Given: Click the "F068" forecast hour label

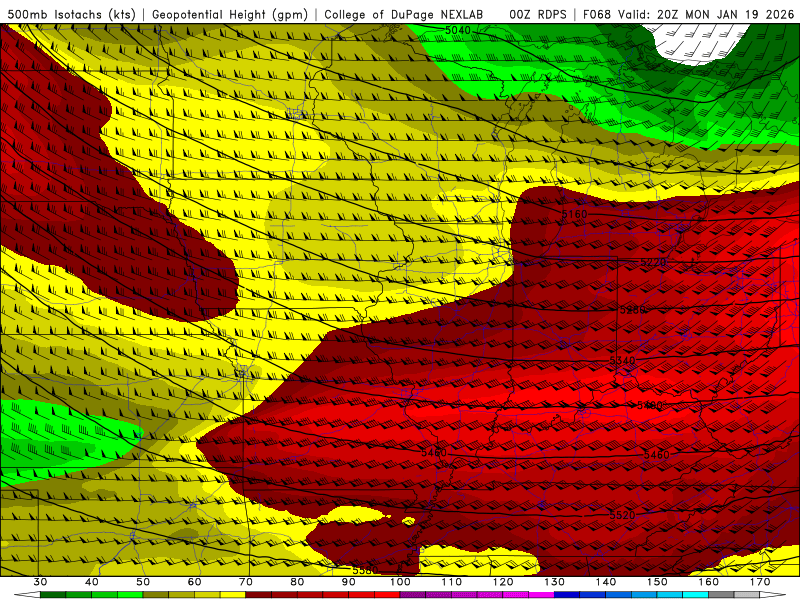Looking at the screenshot, I should coord(597,15).
